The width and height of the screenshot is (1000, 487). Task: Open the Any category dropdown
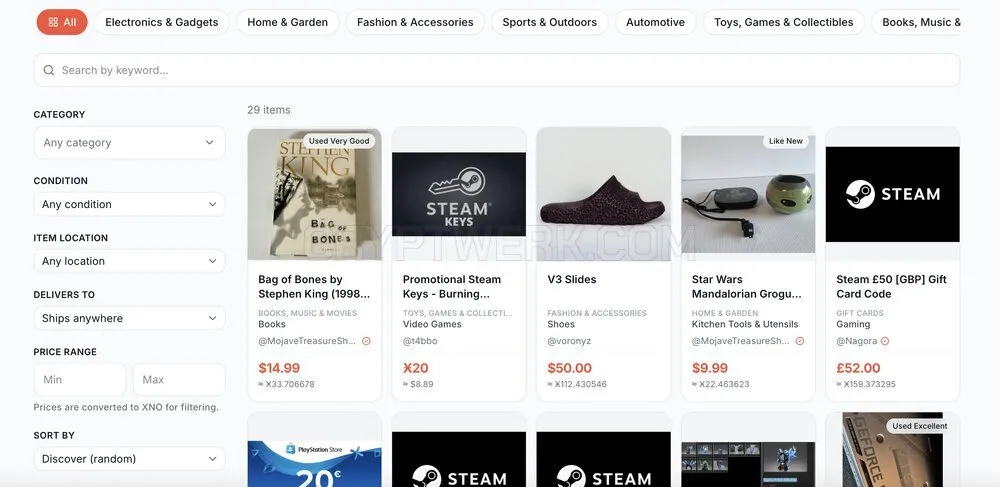[x=129, y=143]
